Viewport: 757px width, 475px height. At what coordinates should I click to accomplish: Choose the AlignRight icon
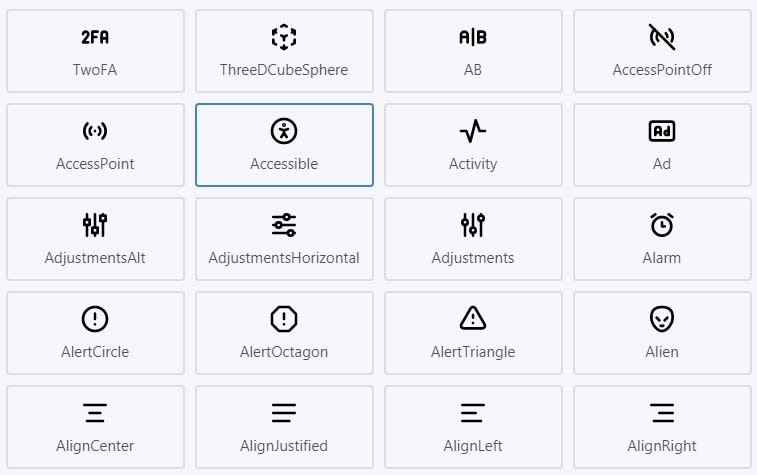click(662, 413)
